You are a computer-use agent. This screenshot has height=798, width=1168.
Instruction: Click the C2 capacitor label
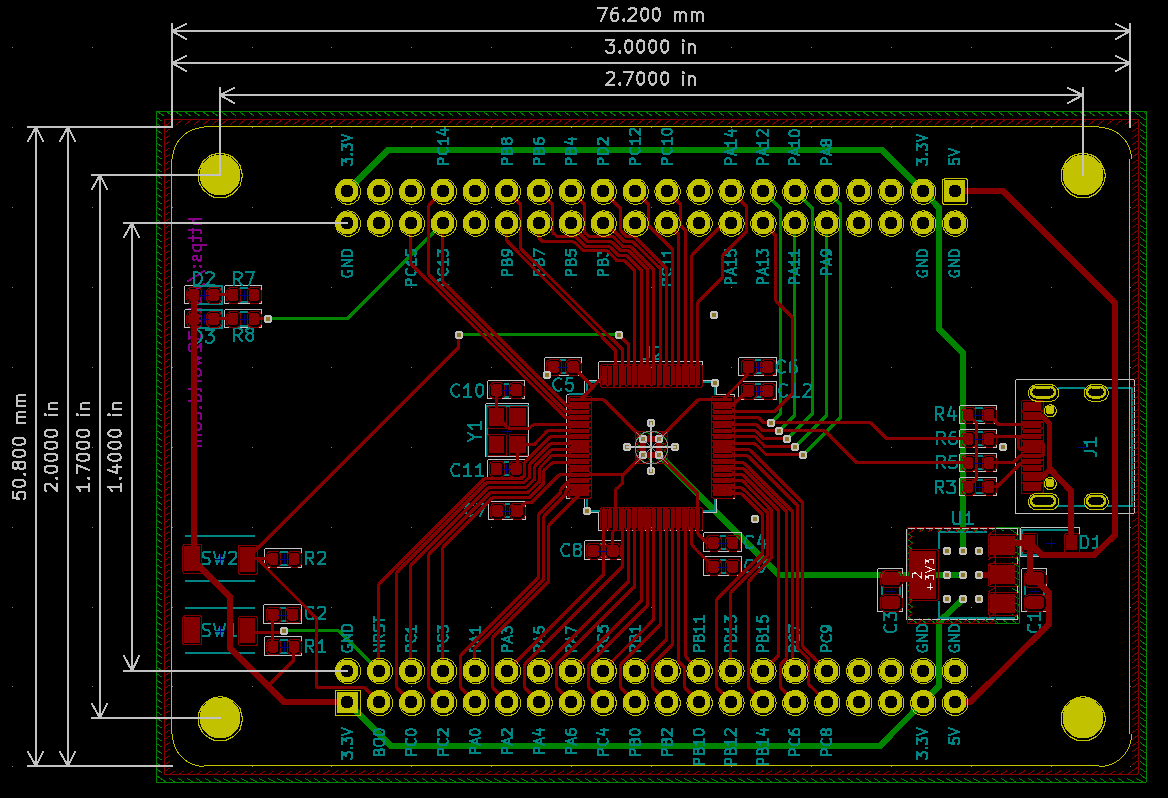click(x=315, y=612)
